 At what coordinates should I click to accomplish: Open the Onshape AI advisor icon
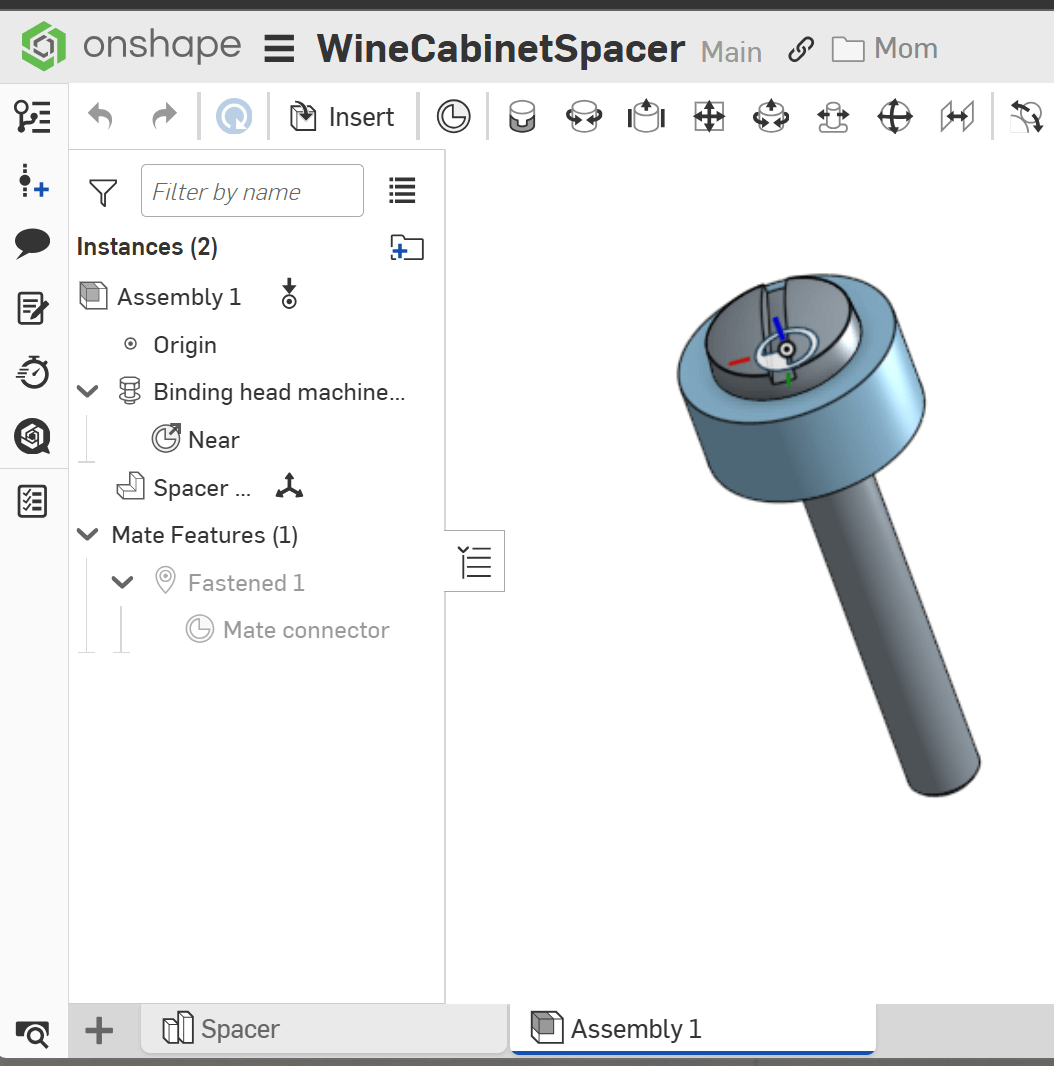tap(33, 436)
